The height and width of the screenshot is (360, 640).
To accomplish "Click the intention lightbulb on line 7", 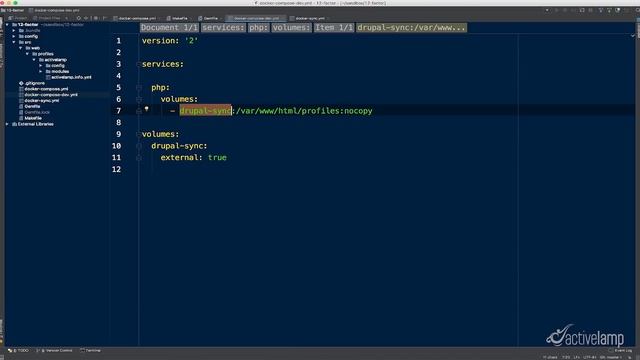I will pos(147,109).
